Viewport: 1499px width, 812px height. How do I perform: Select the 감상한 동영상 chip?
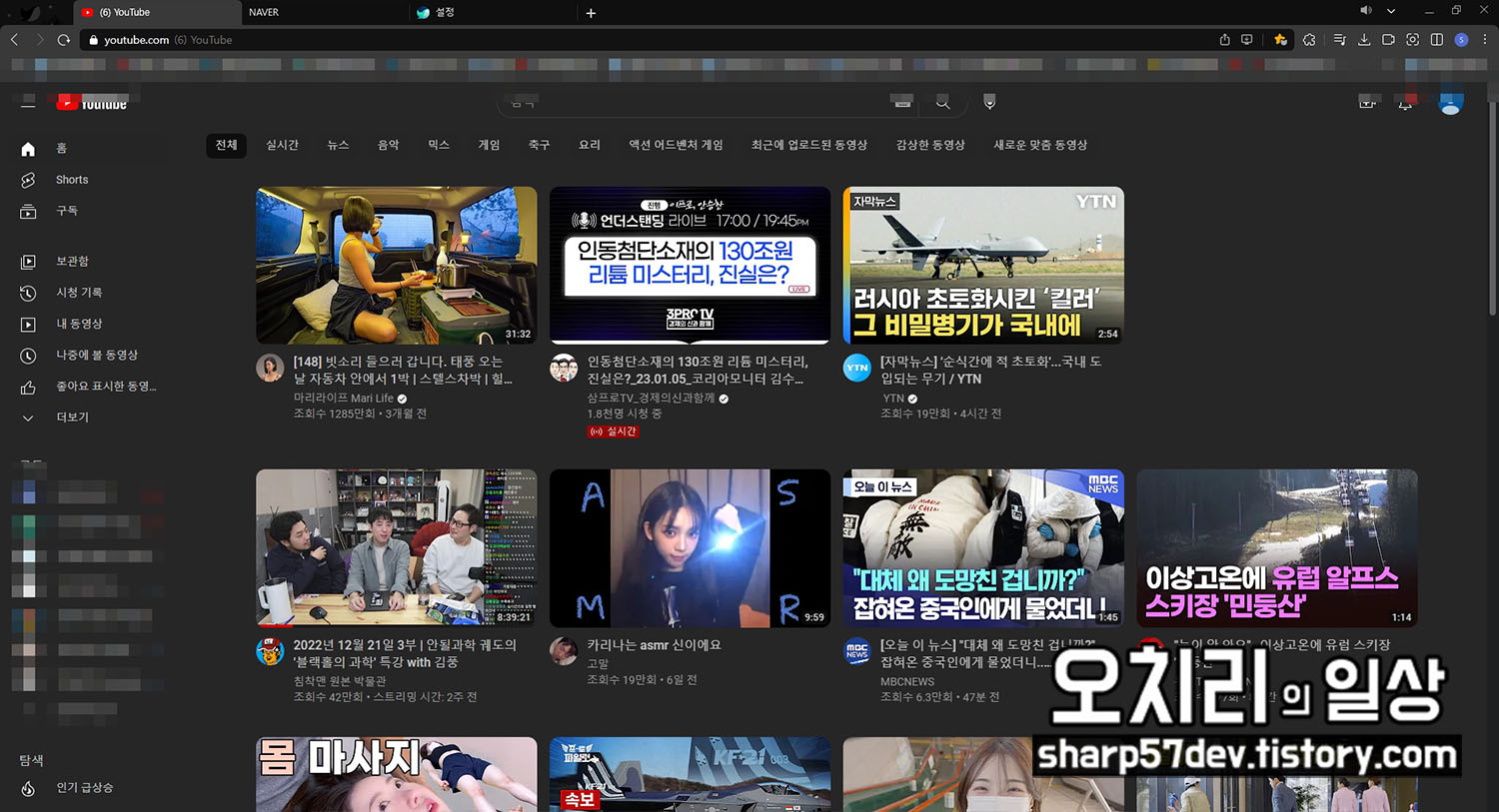(x=930, y=145)
